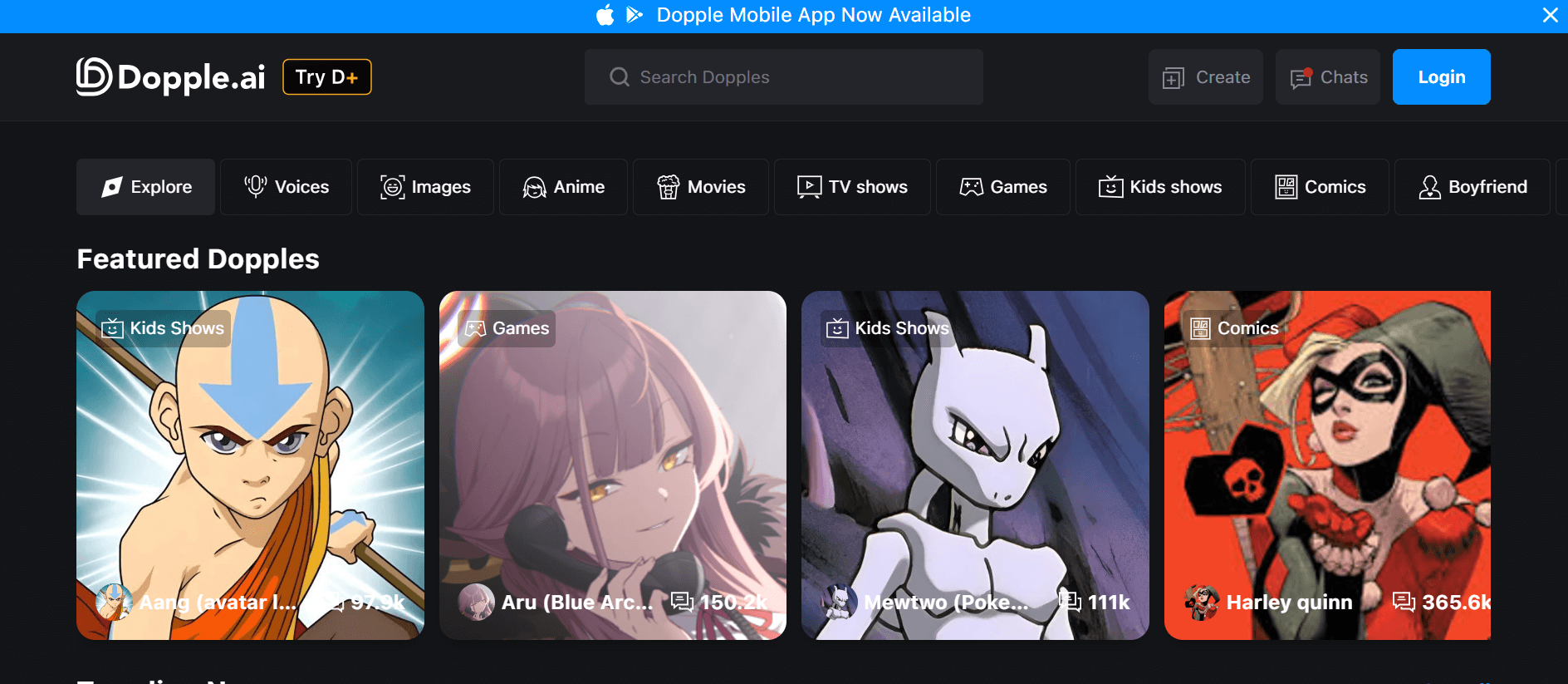Click Games tag on Aru card
Image resolution: width=1568 pixels, height=684 pixels.
tap(507, 328)
